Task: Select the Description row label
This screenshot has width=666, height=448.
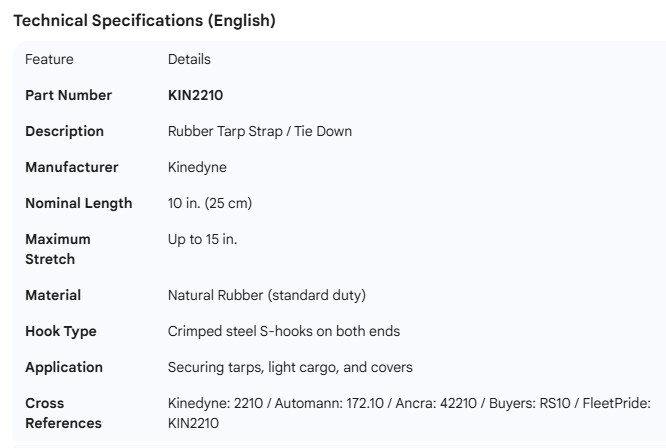Action: pyautogui.click(x=64, y=131)
